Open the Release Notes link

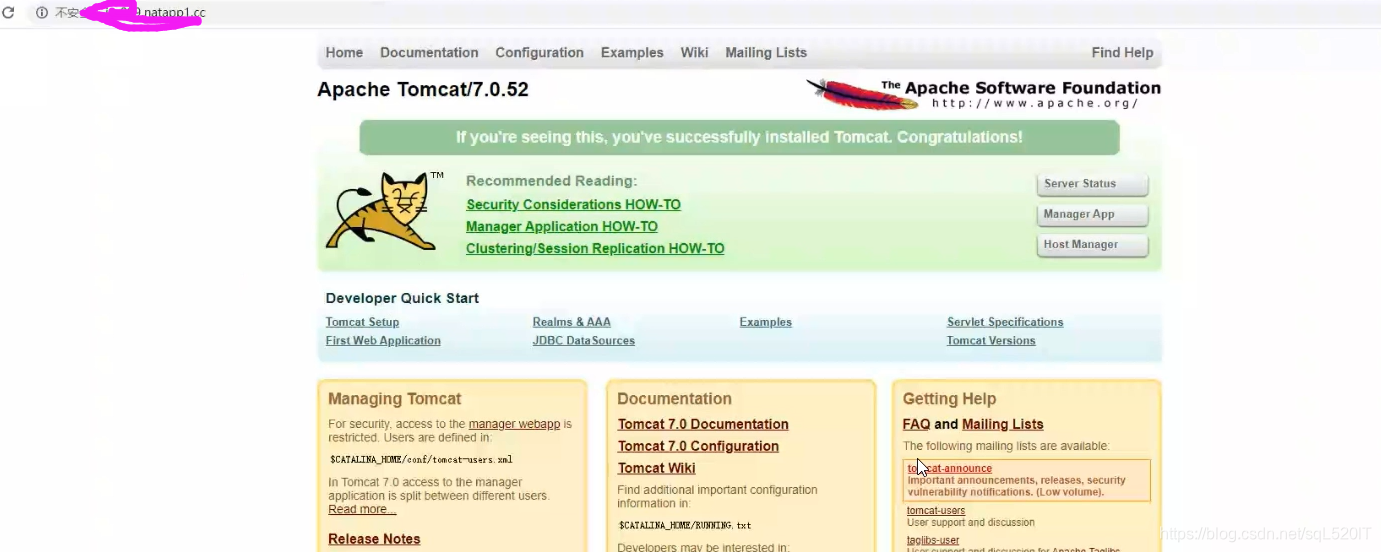click(374, 539)
